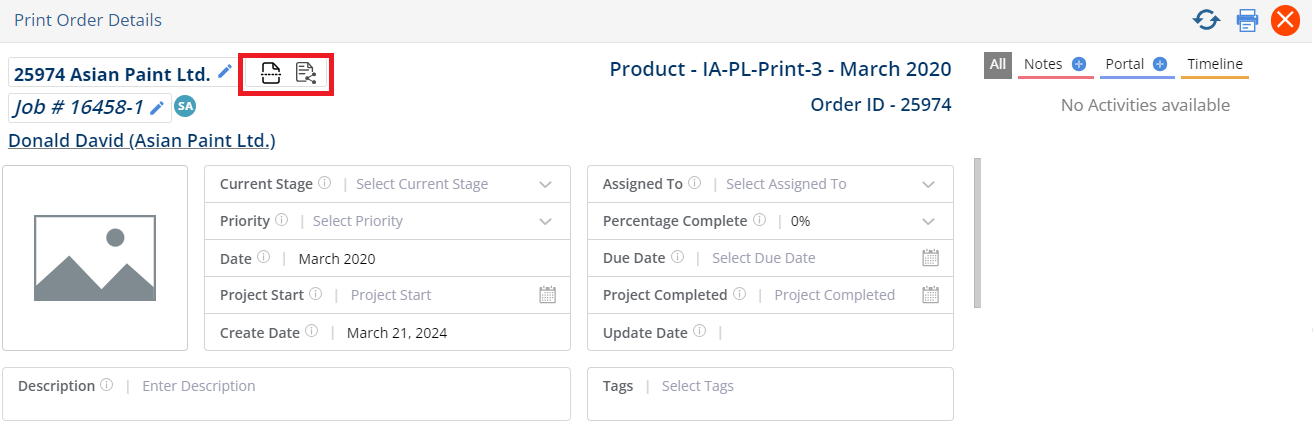Click the Enter Description field

pyautogui.click(x=286, y=393)
